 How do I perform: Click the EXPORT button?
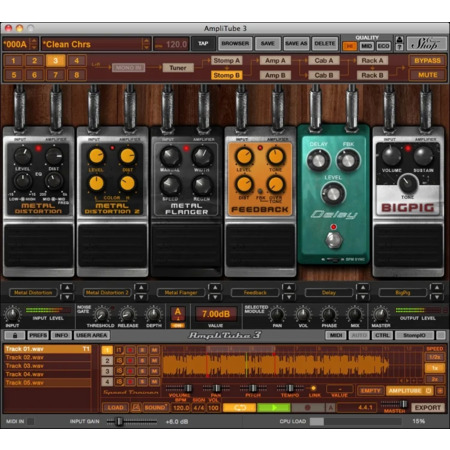428,408
